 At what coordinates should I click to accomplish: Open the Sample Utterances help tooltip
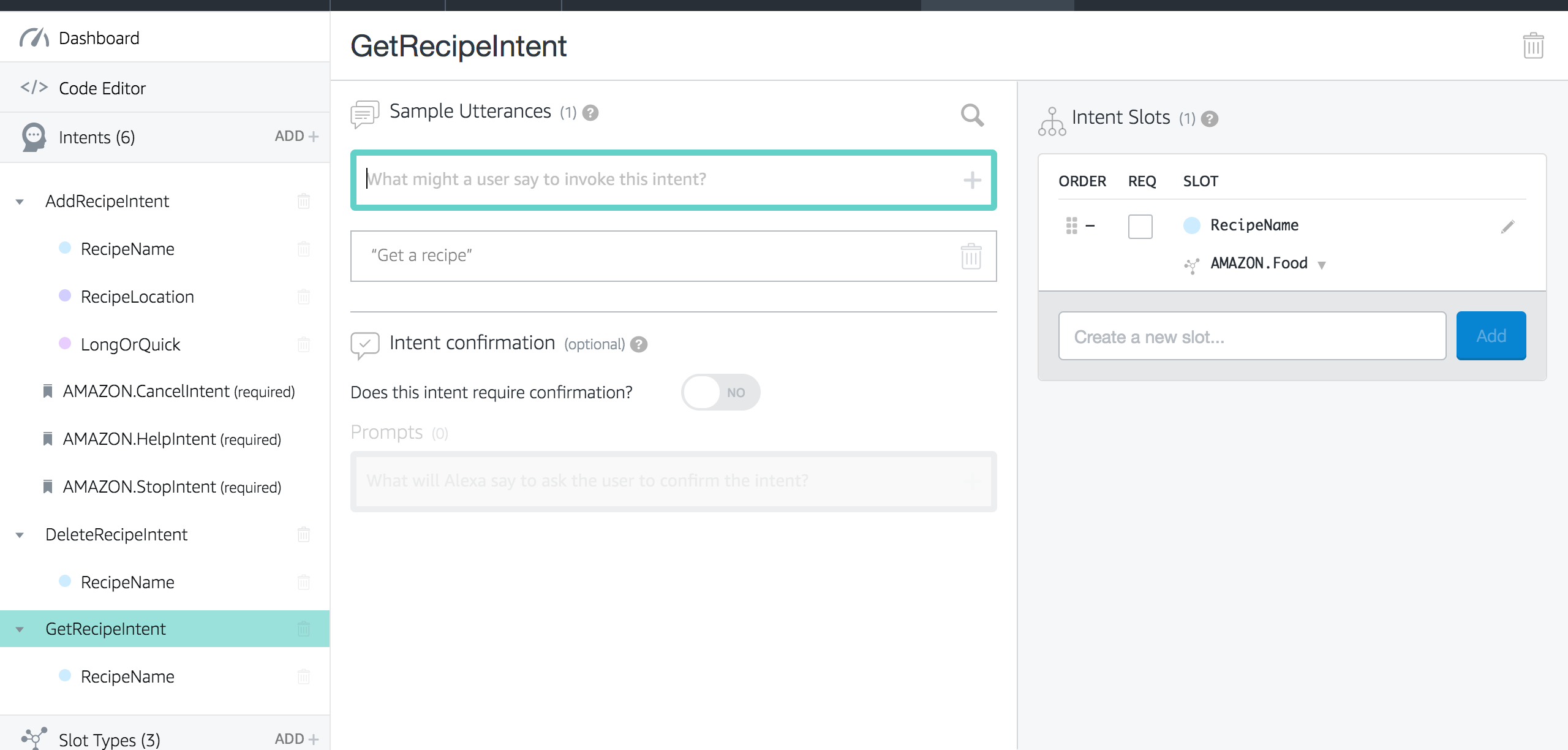590,112
